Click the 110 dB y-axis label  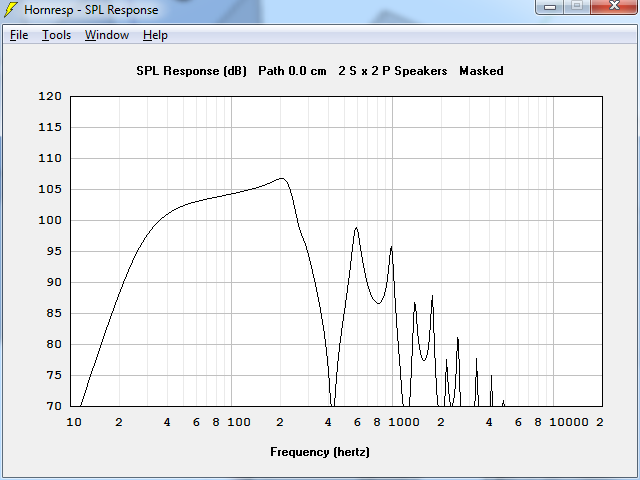pyautogui.click(x=50, y=158)
